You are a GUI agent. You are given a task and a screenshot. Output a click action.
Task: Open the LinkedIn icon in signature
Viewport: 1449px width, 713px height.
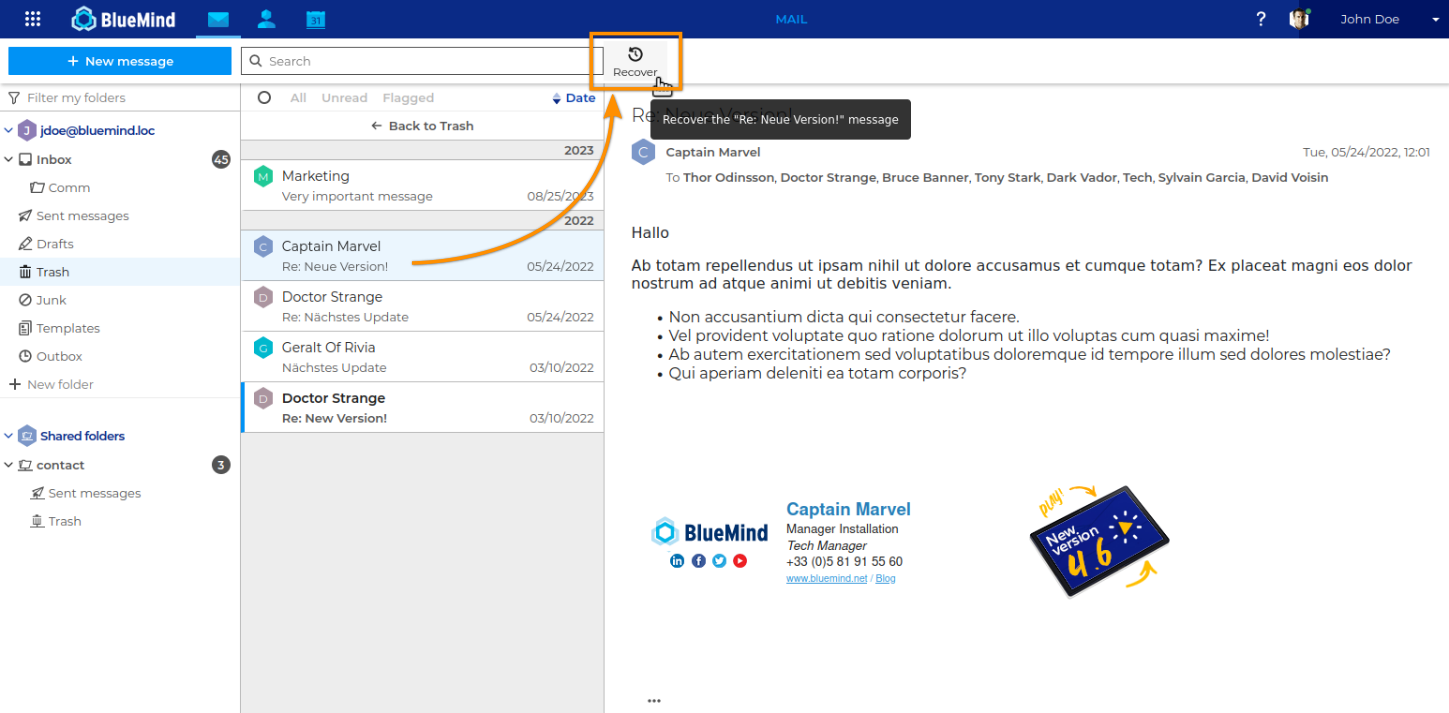(x=677, y=561)
